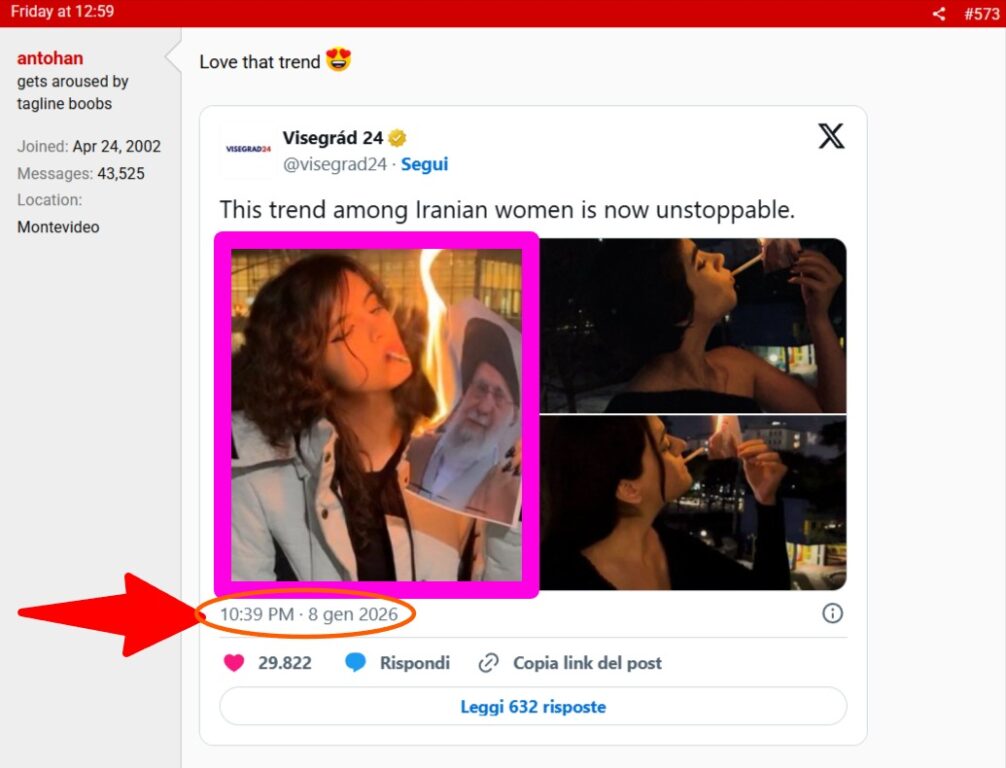Viewport: 1006px width, 768px height.
Task: Click the Copia link del post text
Action: tap(587, 663)
